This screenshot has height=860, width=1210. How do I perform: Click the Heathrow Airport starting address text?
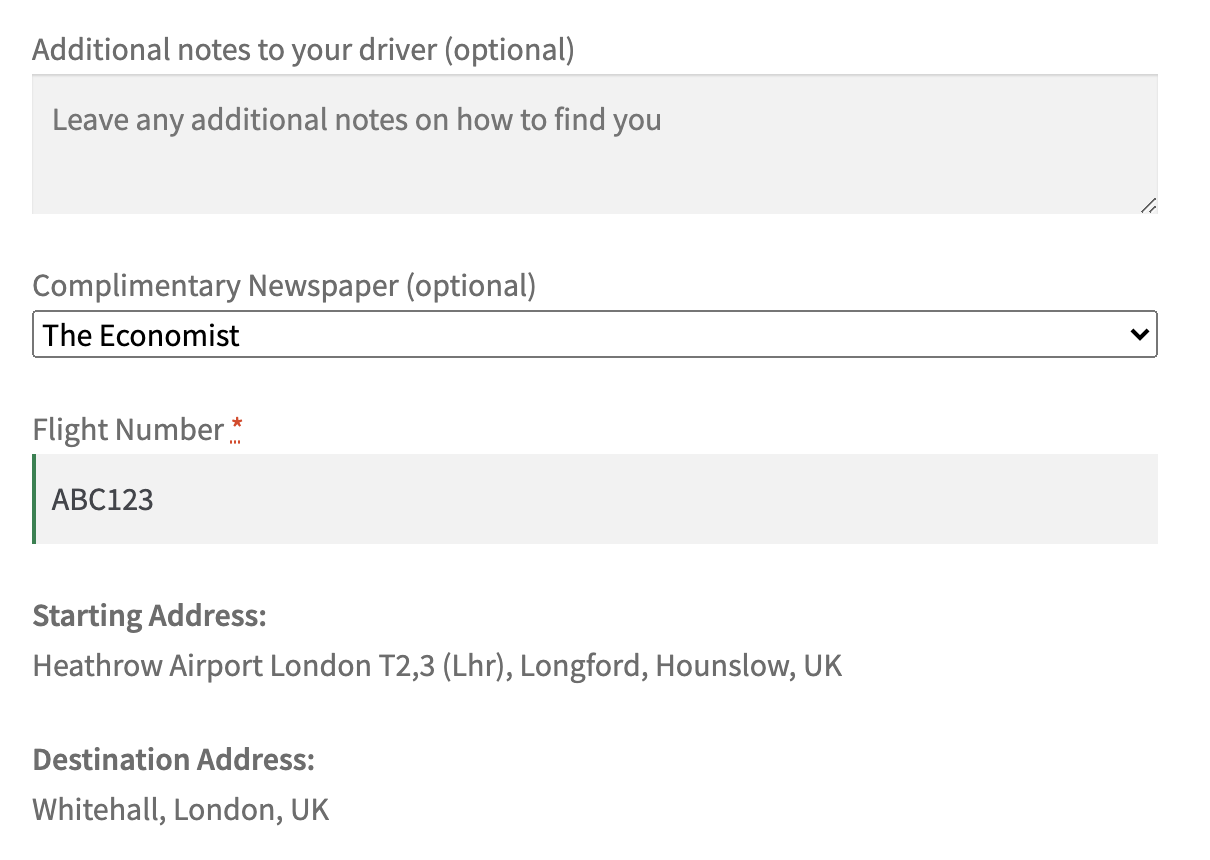click(x=437, y=665)
